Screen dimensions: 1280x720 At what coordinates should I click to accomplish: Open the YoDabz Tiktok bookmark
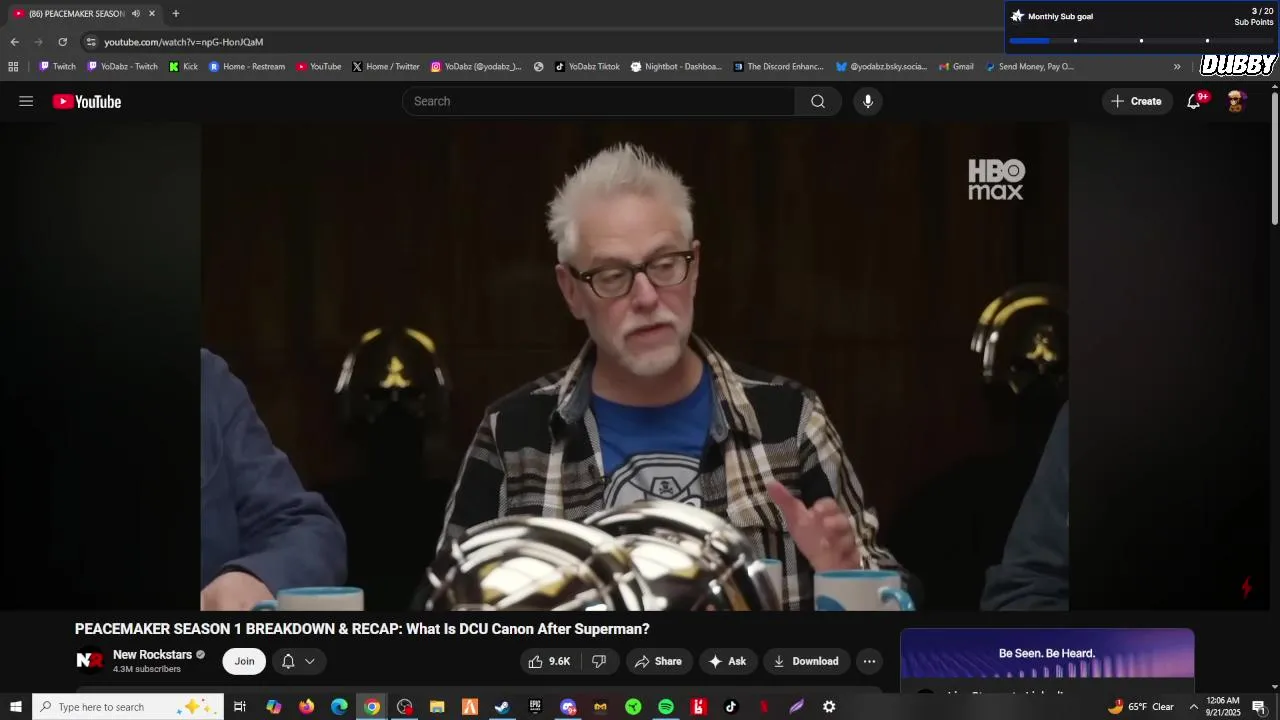[587, 67]
